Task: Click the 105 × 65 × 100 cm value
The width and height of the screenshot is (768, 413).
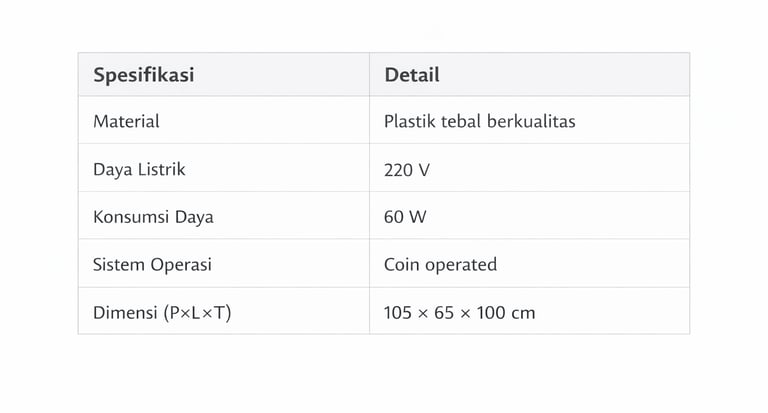Action: [459, 313]
